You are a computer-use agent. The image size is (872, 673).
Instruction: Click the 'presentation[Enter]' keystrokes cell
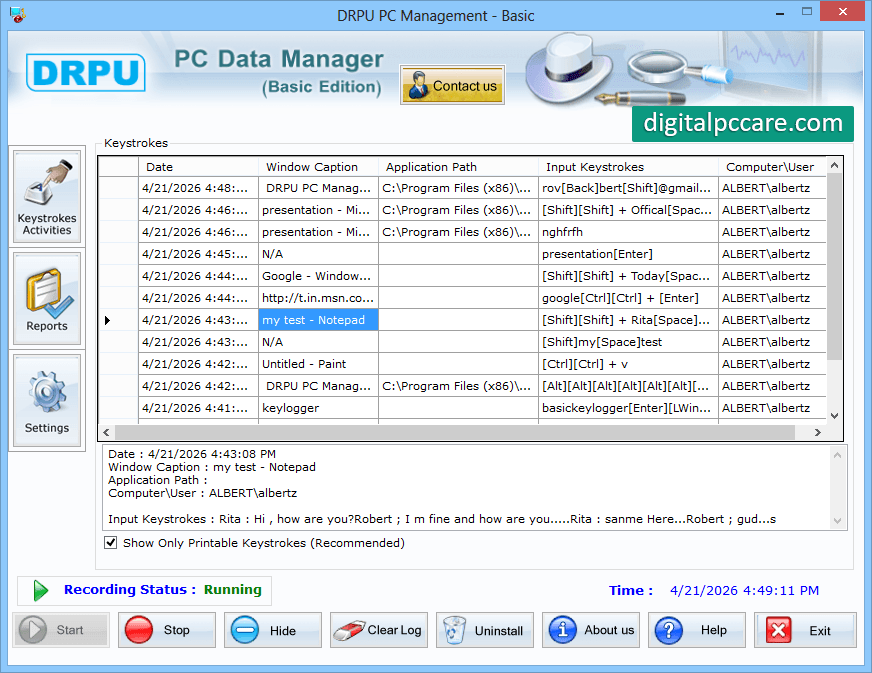click(x=628, y=254)
